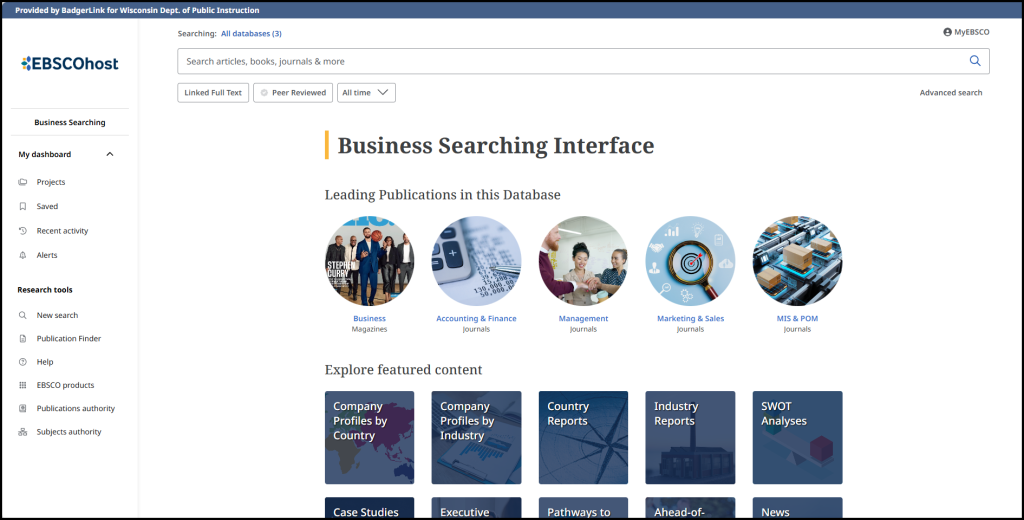Open Publications authority in the sidebar
The height and width of the screenshot is (520, 1024).
tap(76, 408)
